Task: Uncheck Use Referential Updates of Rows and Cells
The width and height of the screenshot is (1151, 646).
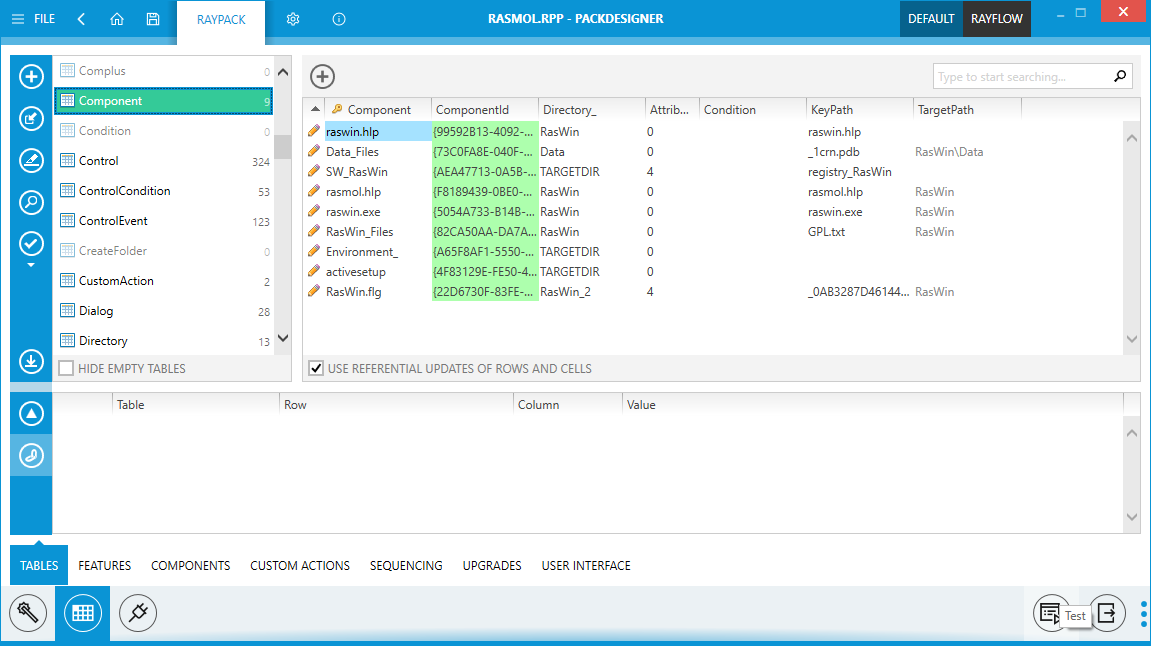Action: click(x=316, y=369)
